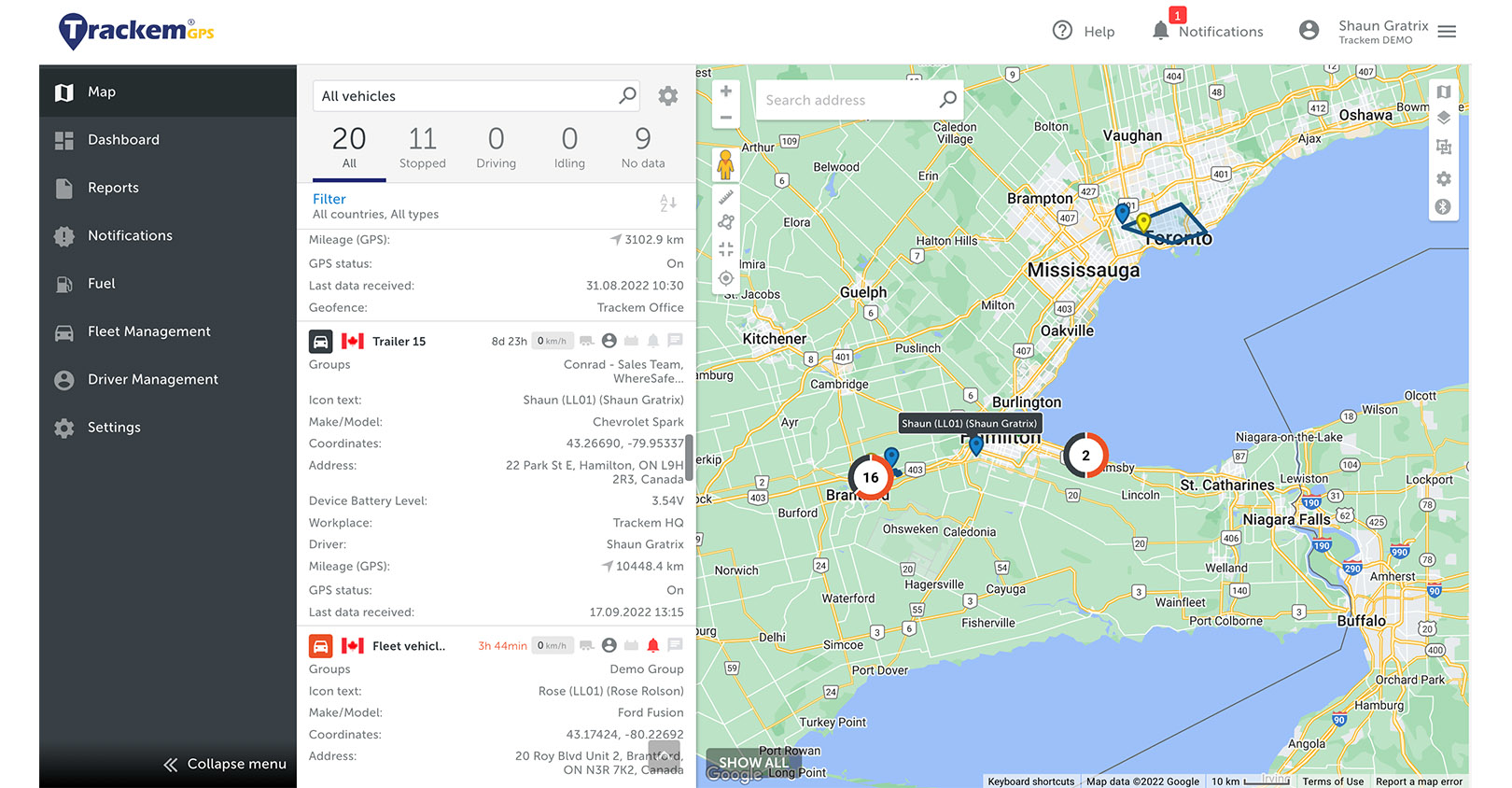Collapse the left sidebar menu
1512x788 pixels.
[225, 764]
